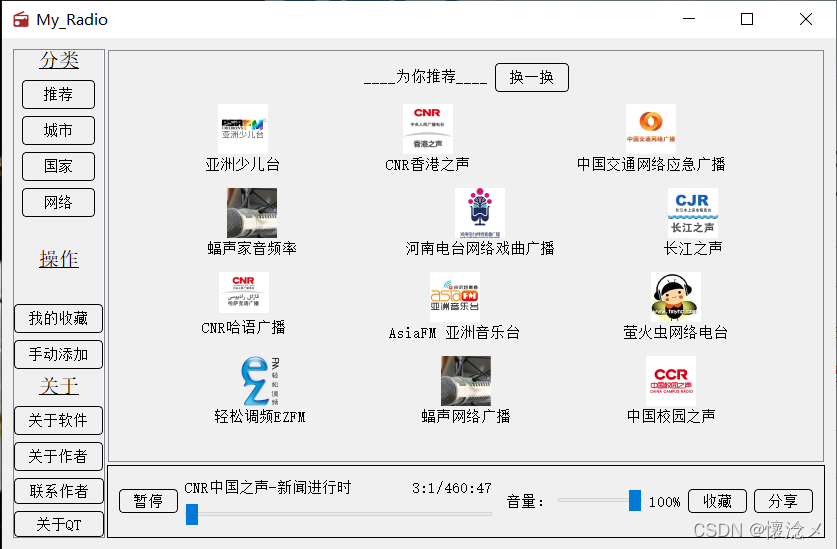Switch to the 城市 category

point(58,130)
